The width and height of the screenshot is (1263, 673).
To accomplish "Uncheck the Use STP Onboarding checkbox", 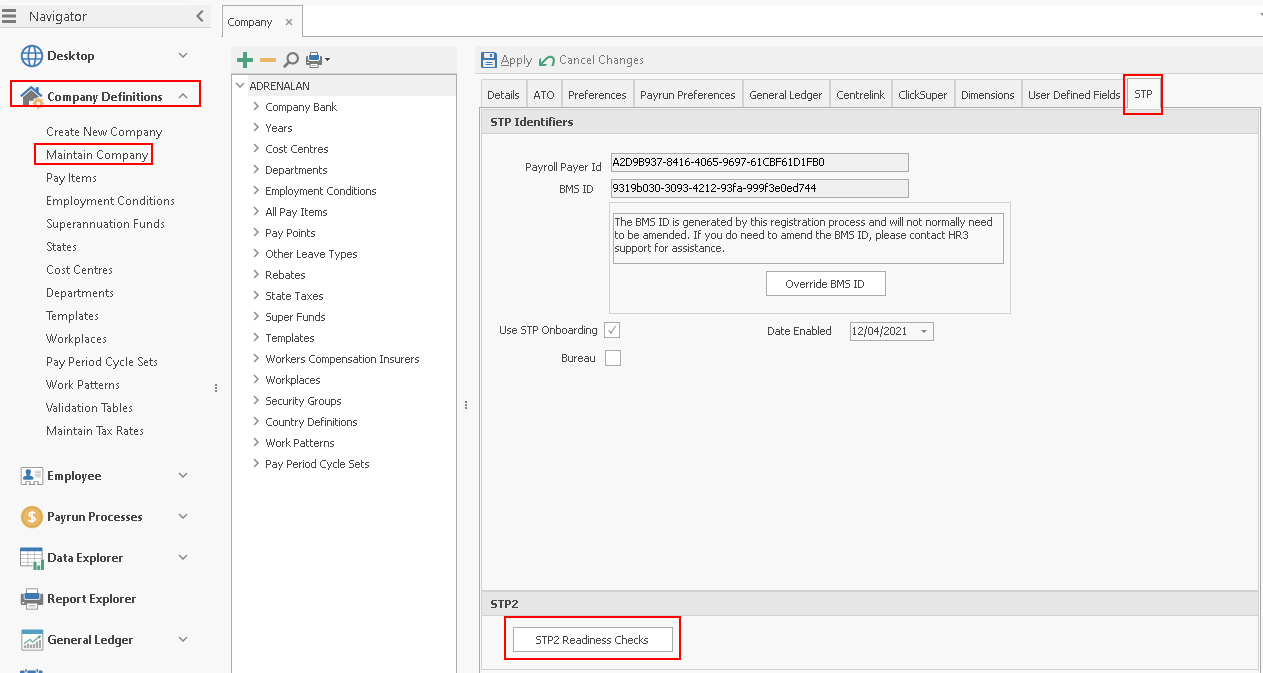I will pyautogui.click(x=612, y=330).
